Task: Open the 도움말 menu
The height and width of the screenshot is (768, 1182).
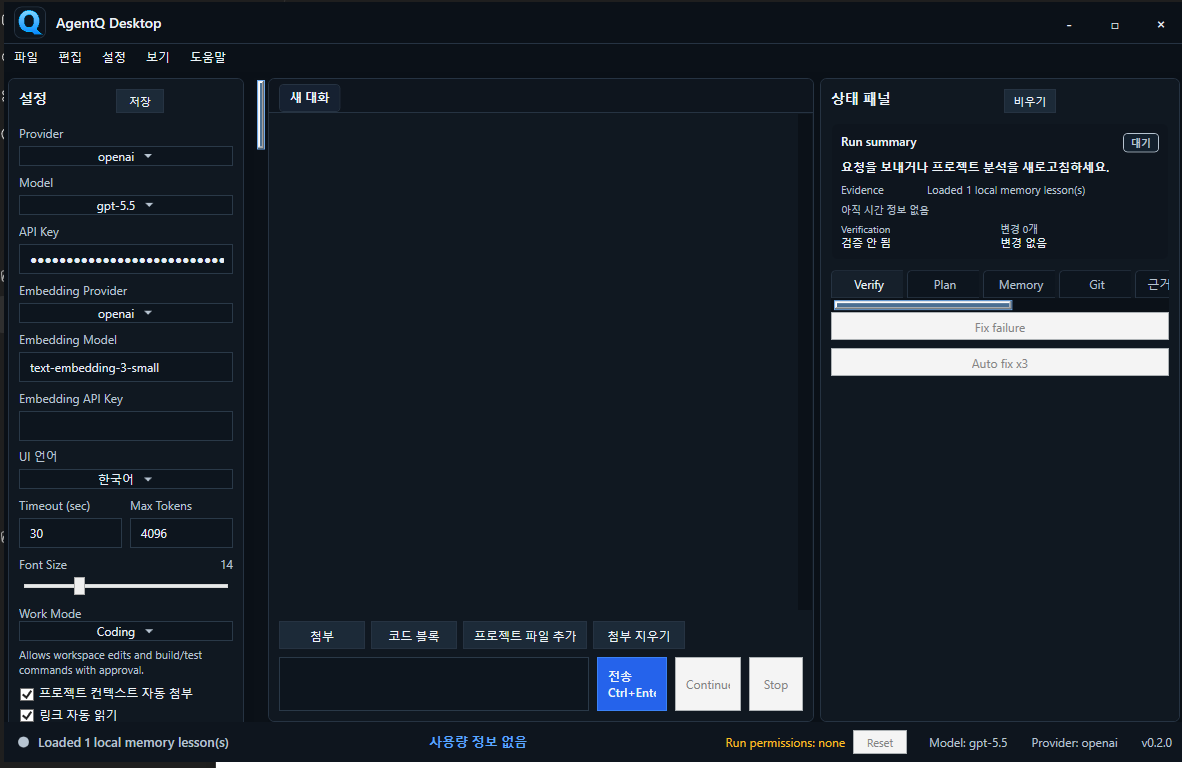Action: [208, 57]
